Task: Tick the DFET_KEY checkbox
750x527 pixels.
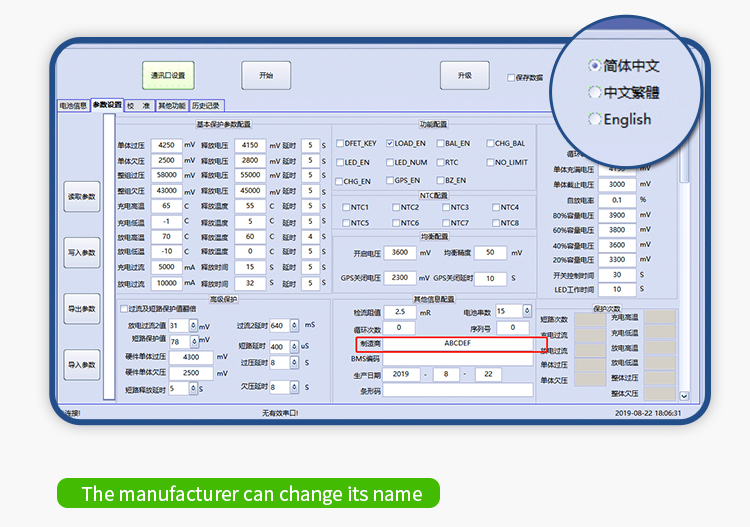Action: coord(340,143)
